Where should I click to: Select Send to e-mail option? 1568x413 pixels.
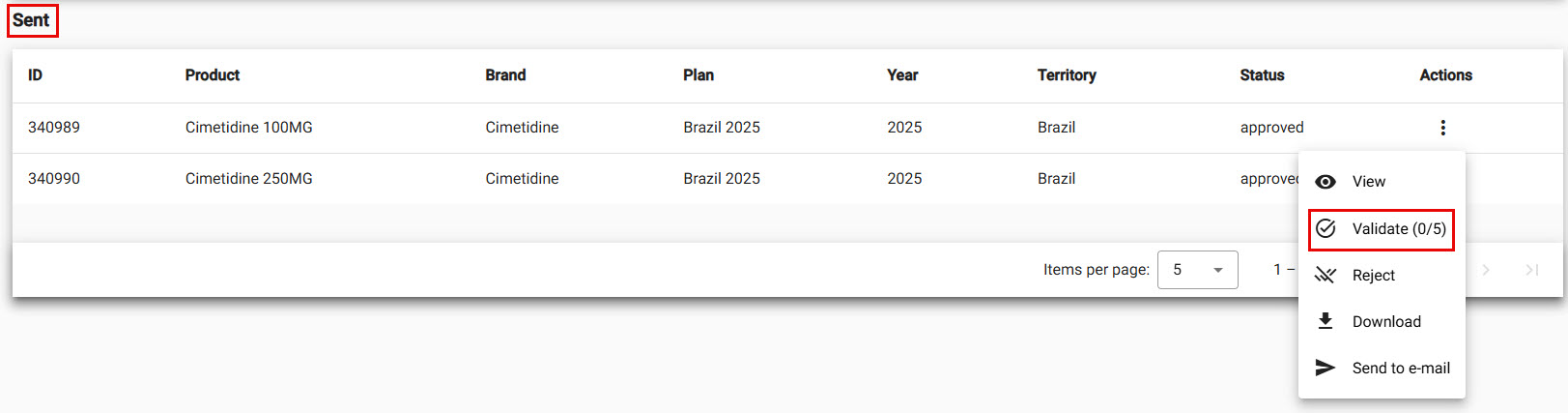click(1400, 369)
